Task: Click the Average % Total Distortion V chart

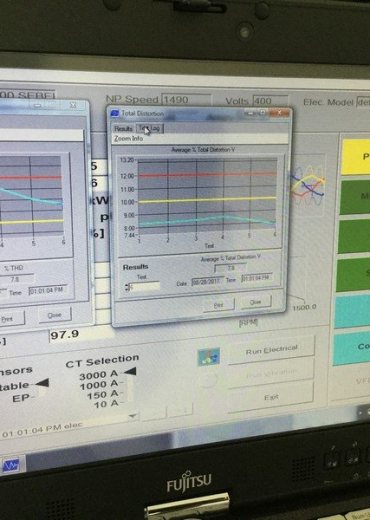Action: point(207,197)
